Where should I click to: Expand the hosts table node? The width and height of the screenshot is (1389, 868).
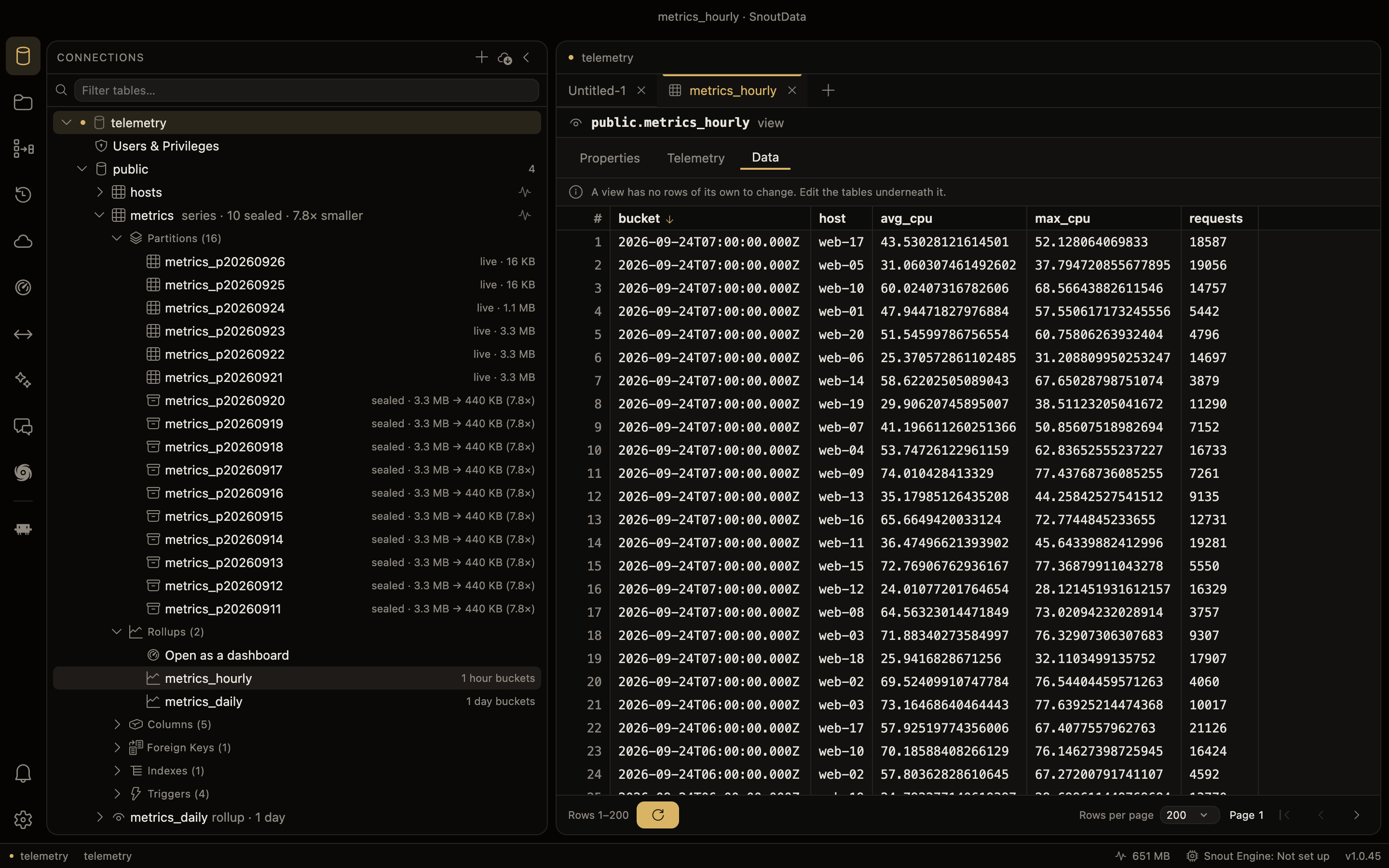point(100,192)
